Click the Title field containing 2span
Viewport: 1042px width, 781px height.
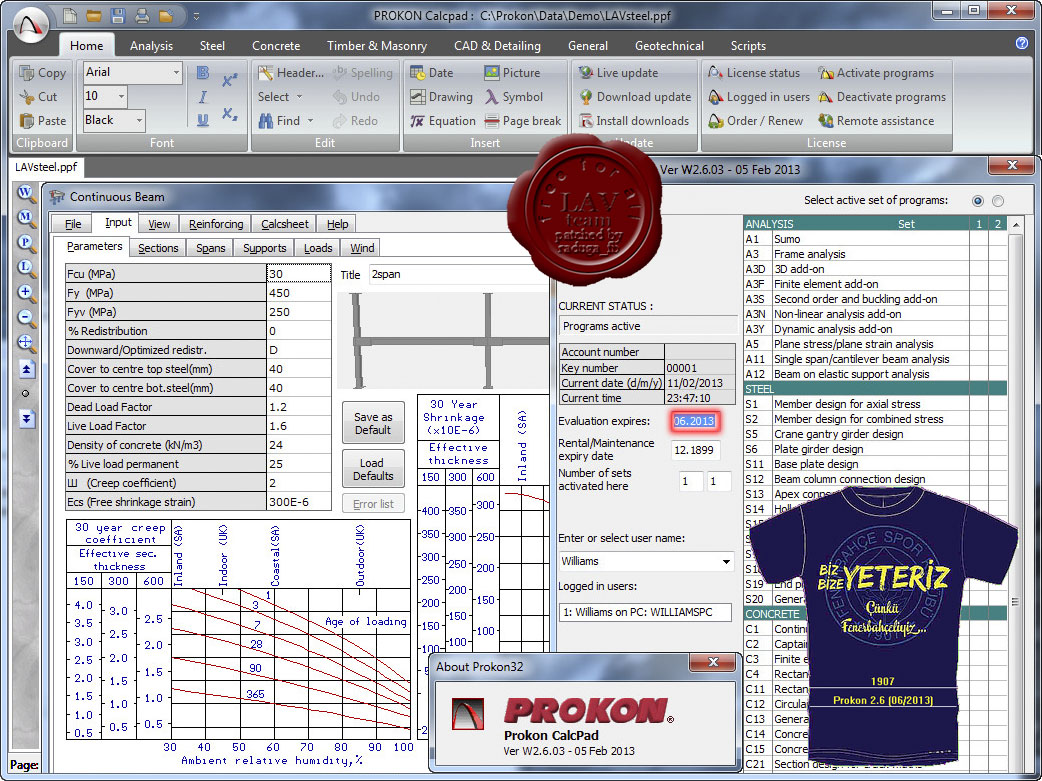[x=459, y=275]
